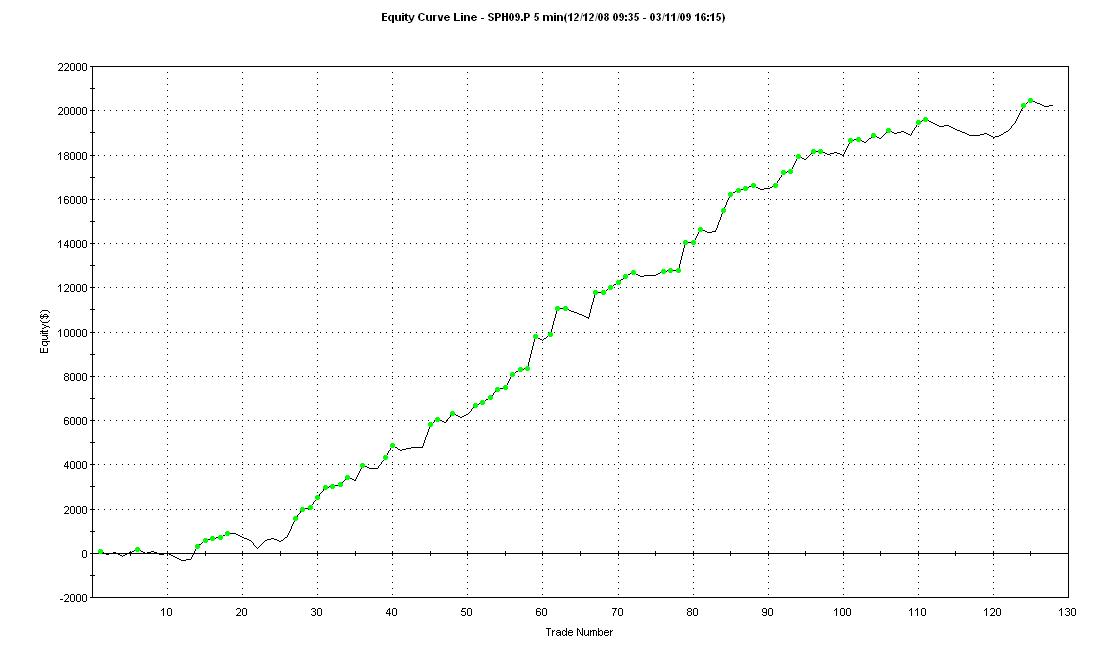Click the y-axis value 16000
The width and height of the screenshot is (1118, 646).
[x=73, y=200]
